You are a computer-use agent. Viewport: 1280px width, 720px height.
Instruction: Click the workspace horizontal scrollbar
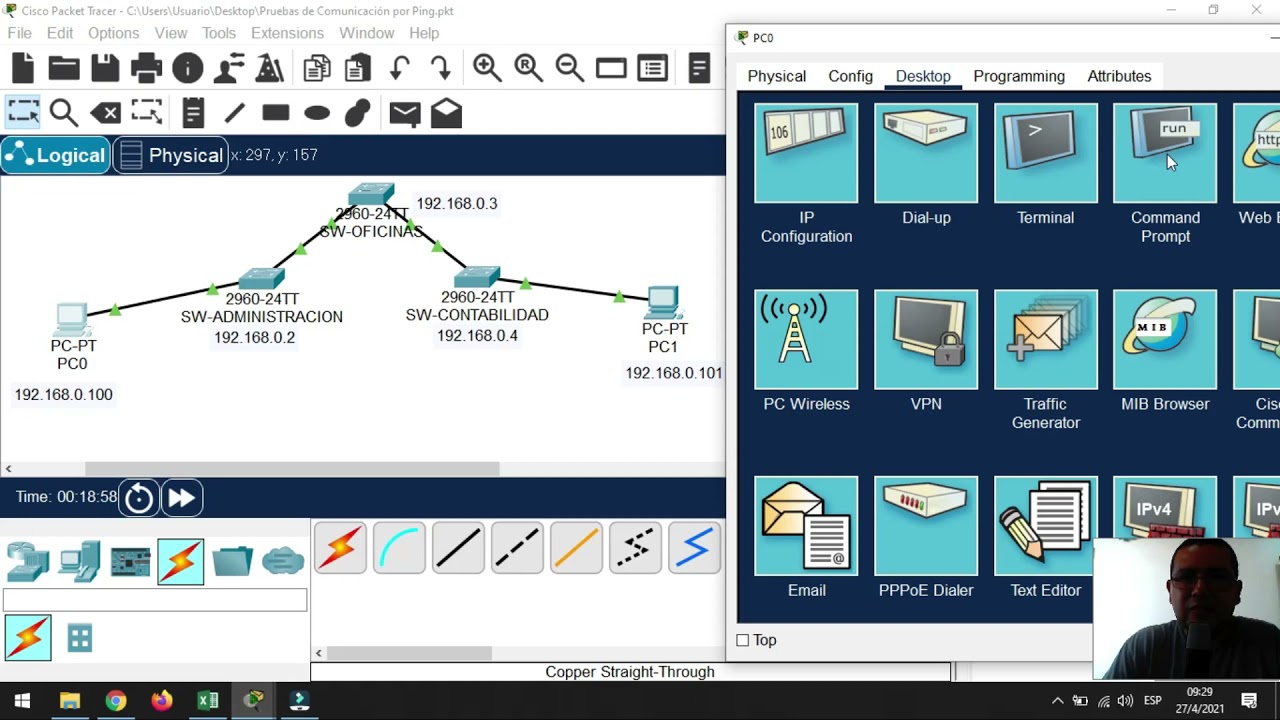tap(292, 468)
